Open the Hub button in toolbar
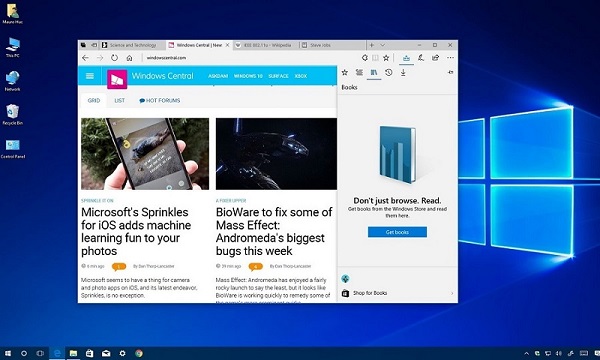This screenshot has height=360, width=600. click(x=406, y=58)
